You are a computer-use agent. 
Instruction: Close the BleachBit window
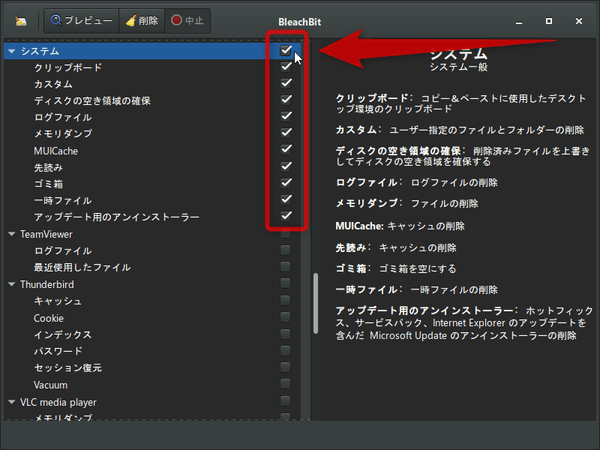point(579,21)
